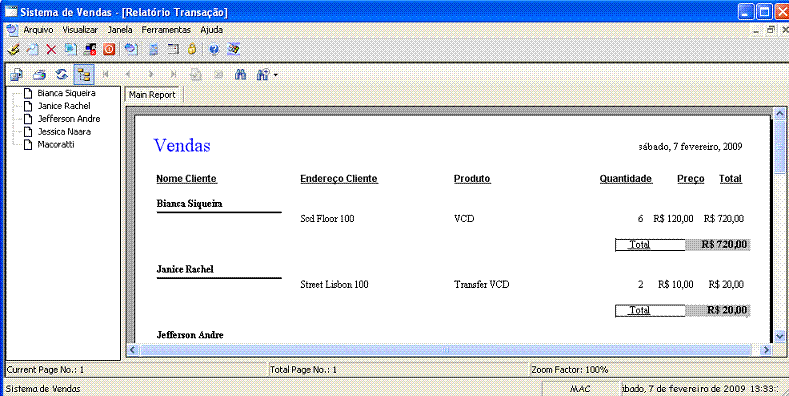The image size is (789, 396).
Task: Click the greyed-out close view icon
Action: pos(218,75)
